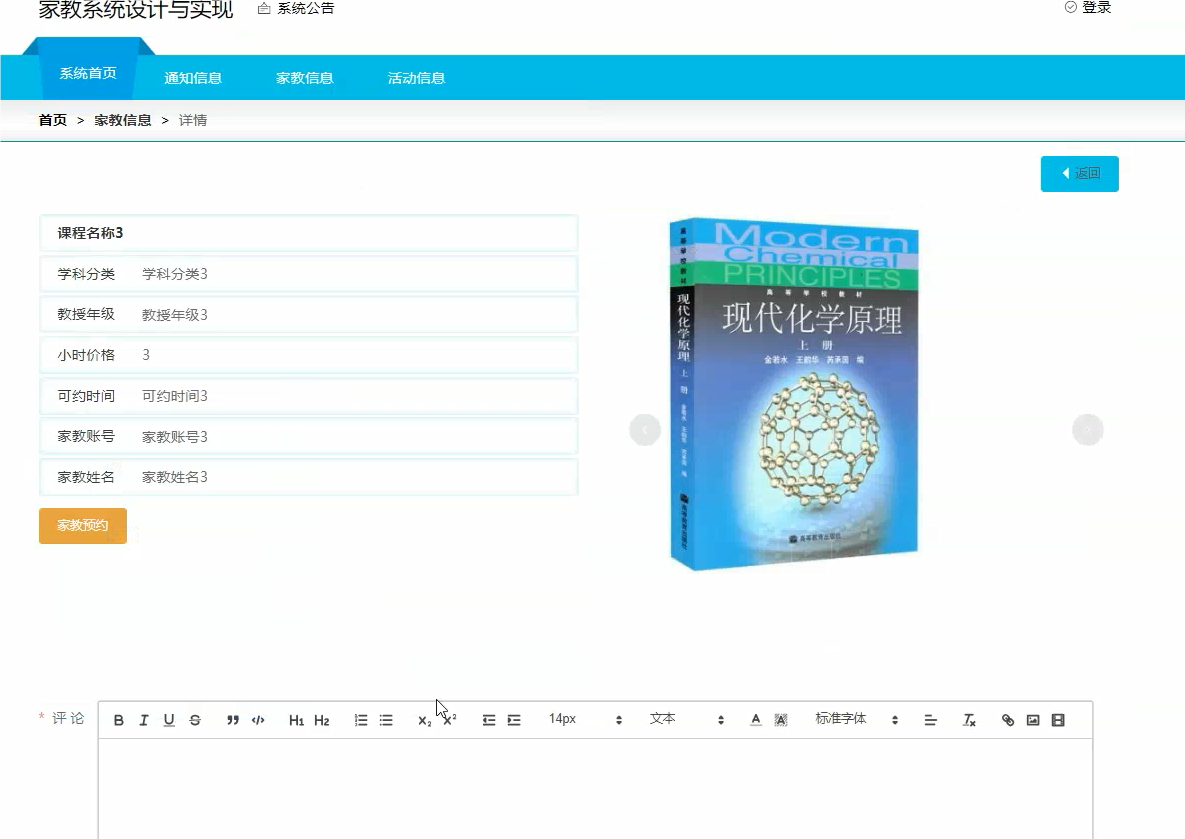Insert a blockquote in the editor
The image size is (1185, 839).
pyautogui.click(x=233, y=720)
